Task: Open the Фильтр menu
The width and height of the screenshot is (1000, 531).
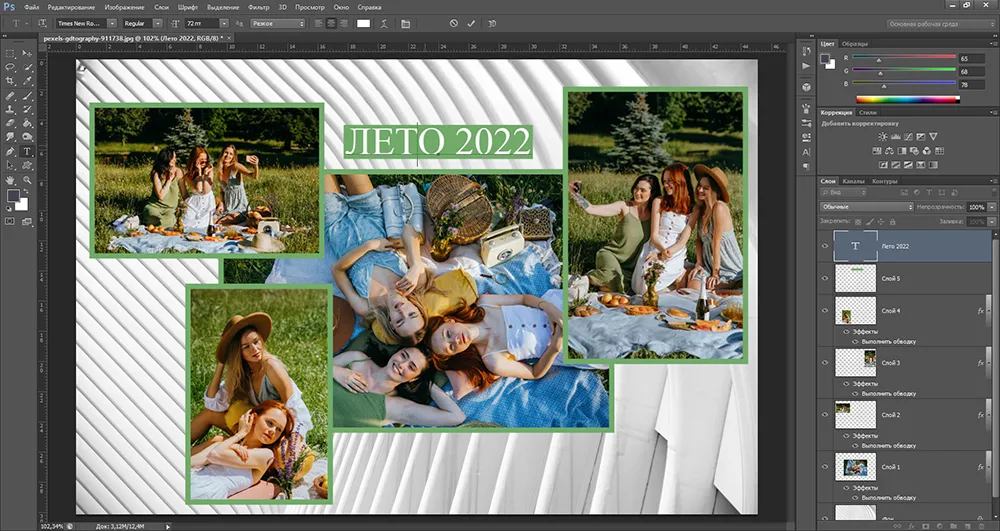Action: coord(258,7)
